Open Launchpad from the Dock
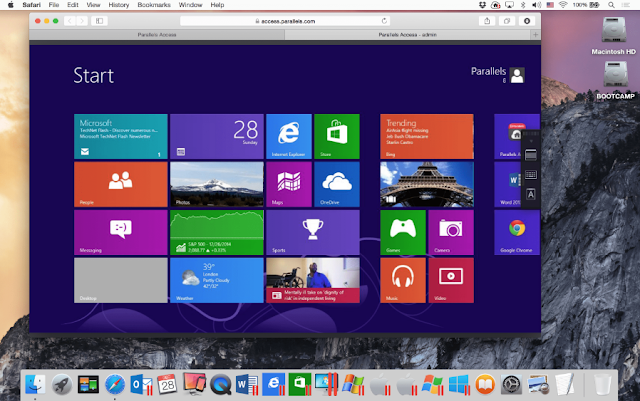This screenshot has width=640, height=401. [x=62, y=384]
